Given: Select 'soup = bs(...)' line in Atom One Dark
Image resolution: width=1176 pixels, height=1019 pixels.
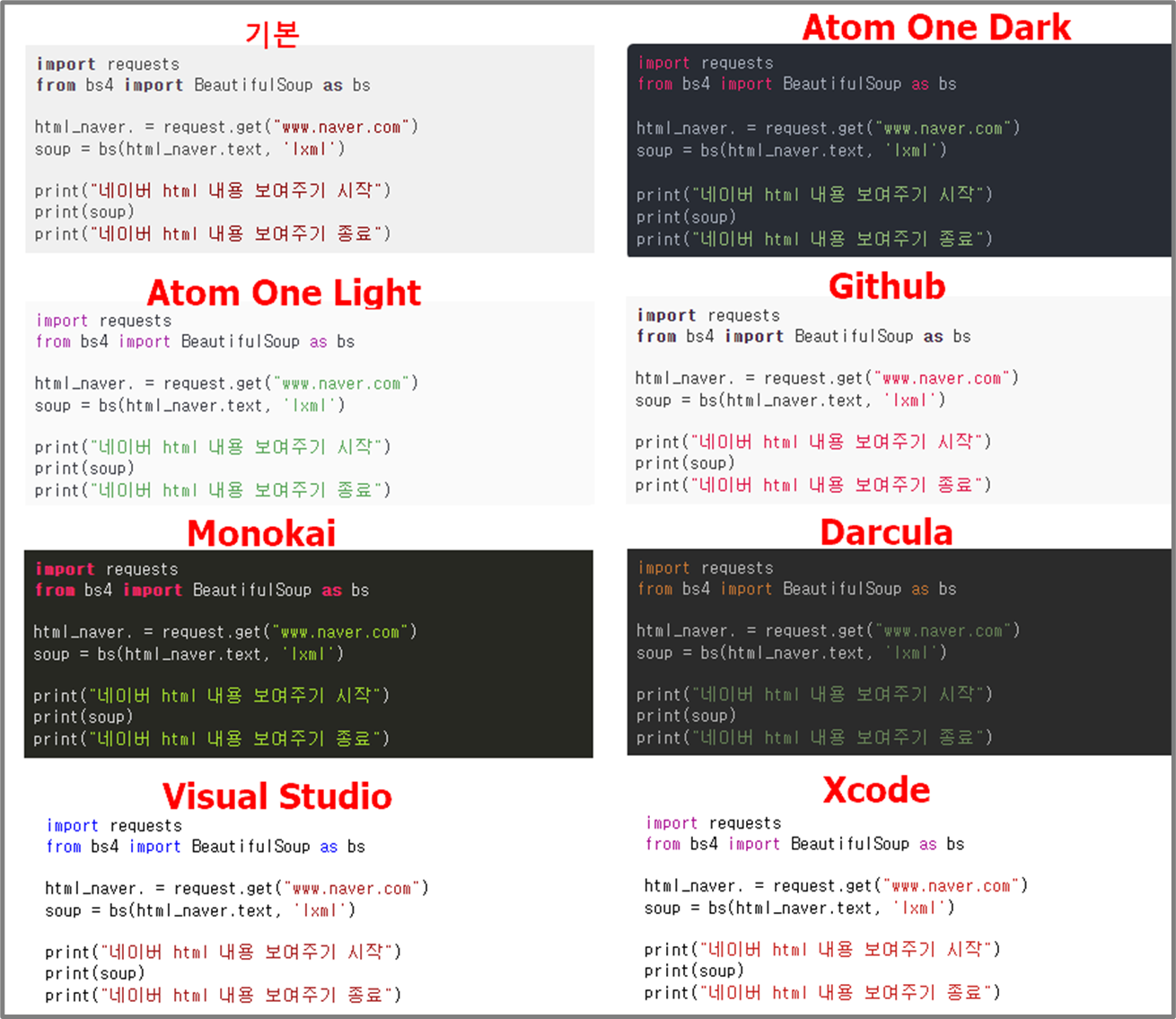Looking at the screenshot, I should [x=792, y=150].
